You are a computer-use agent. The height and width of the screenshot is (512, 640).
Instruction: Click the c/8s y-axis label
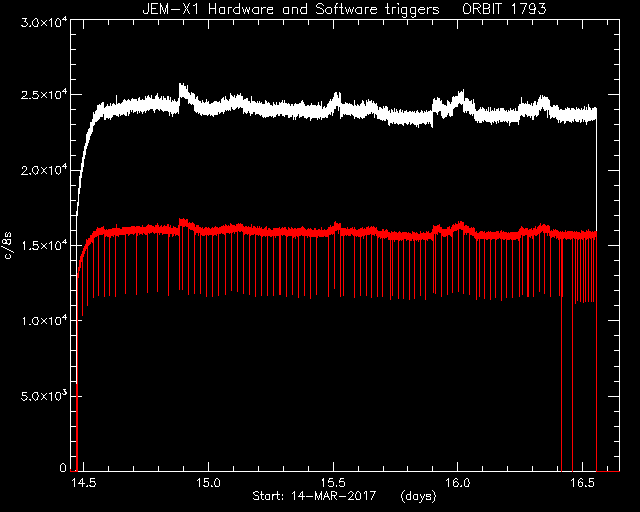[x=8, y=246]
